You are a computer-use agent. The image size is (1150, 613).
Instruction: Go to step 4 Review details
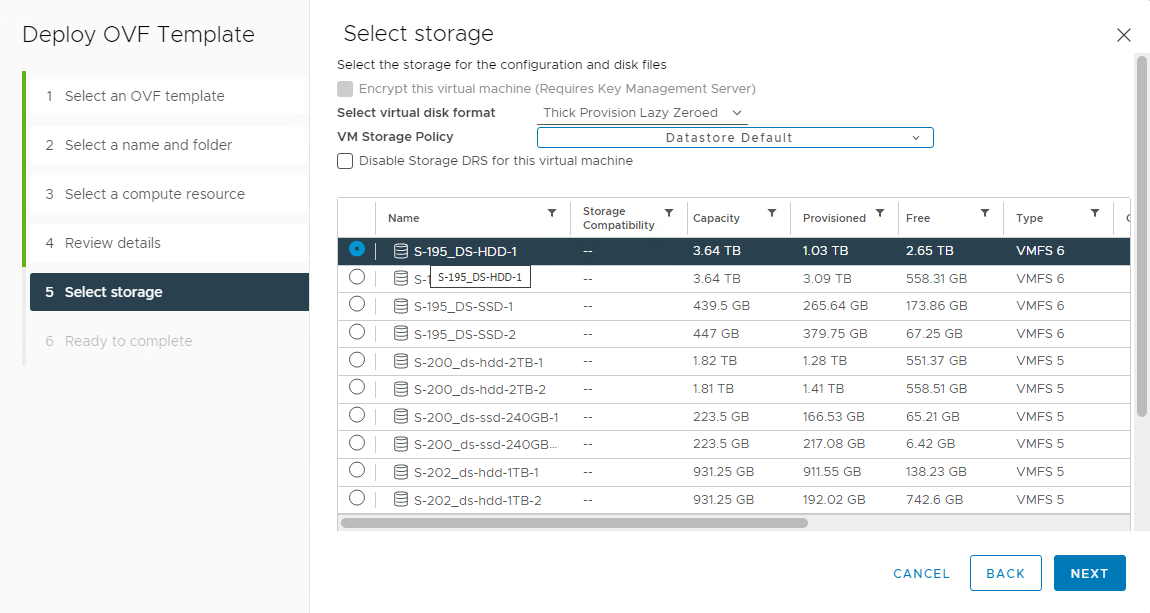113,243
